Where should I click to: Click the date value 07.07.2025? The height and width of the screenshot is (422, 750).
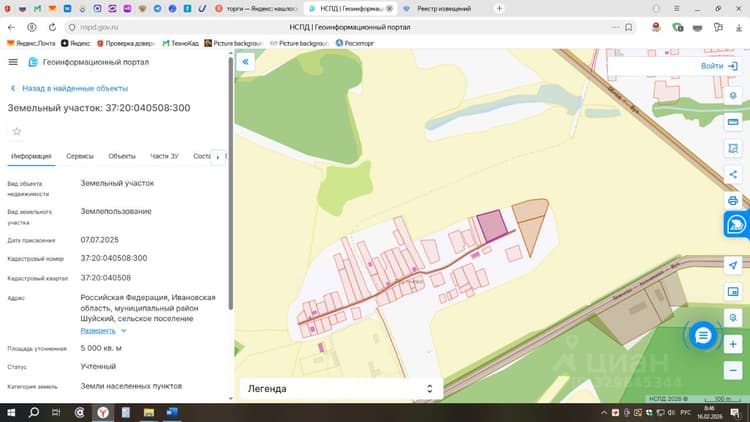tap(99, 240)
